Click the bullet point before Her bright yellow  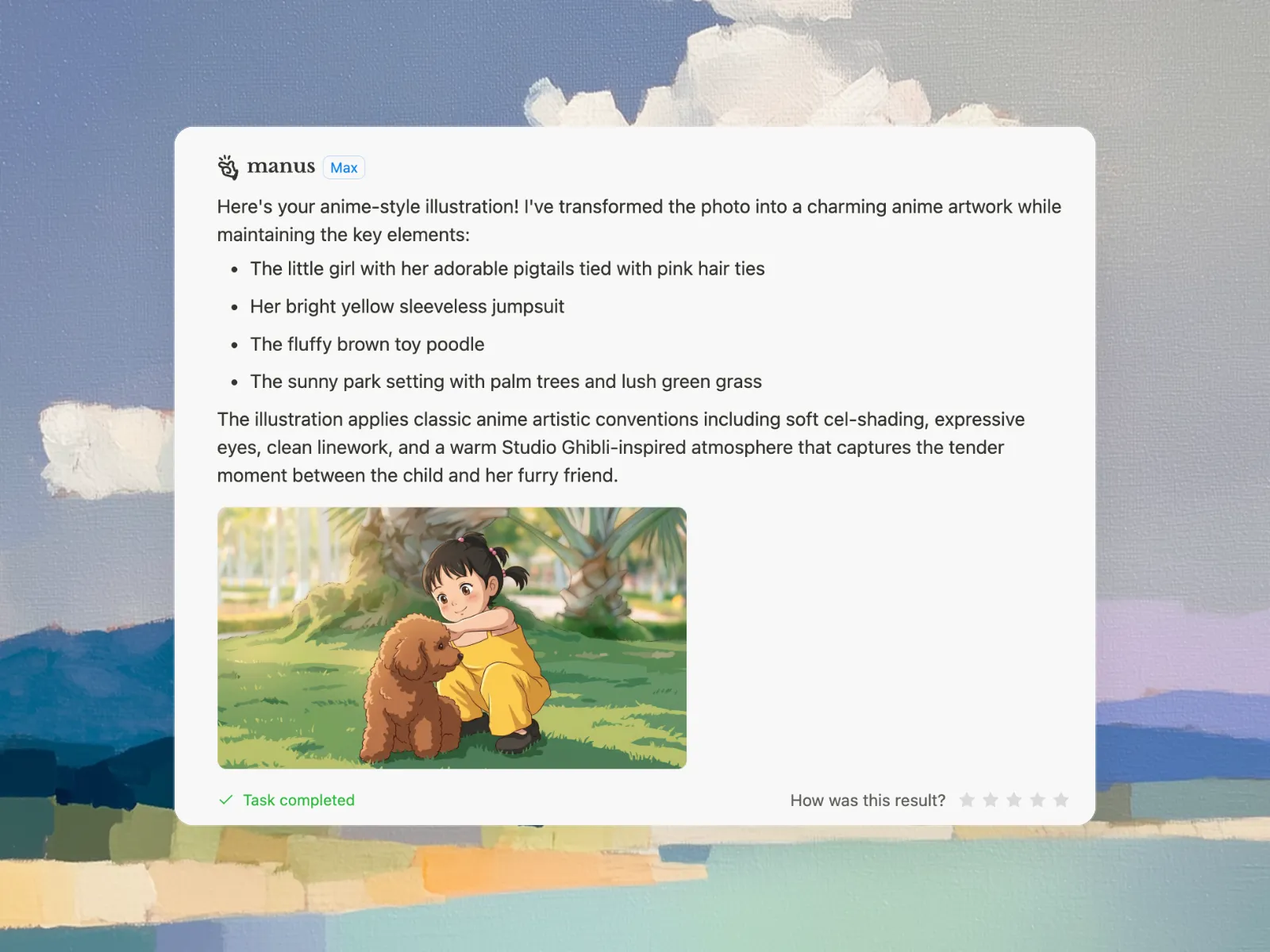(234, 307)
